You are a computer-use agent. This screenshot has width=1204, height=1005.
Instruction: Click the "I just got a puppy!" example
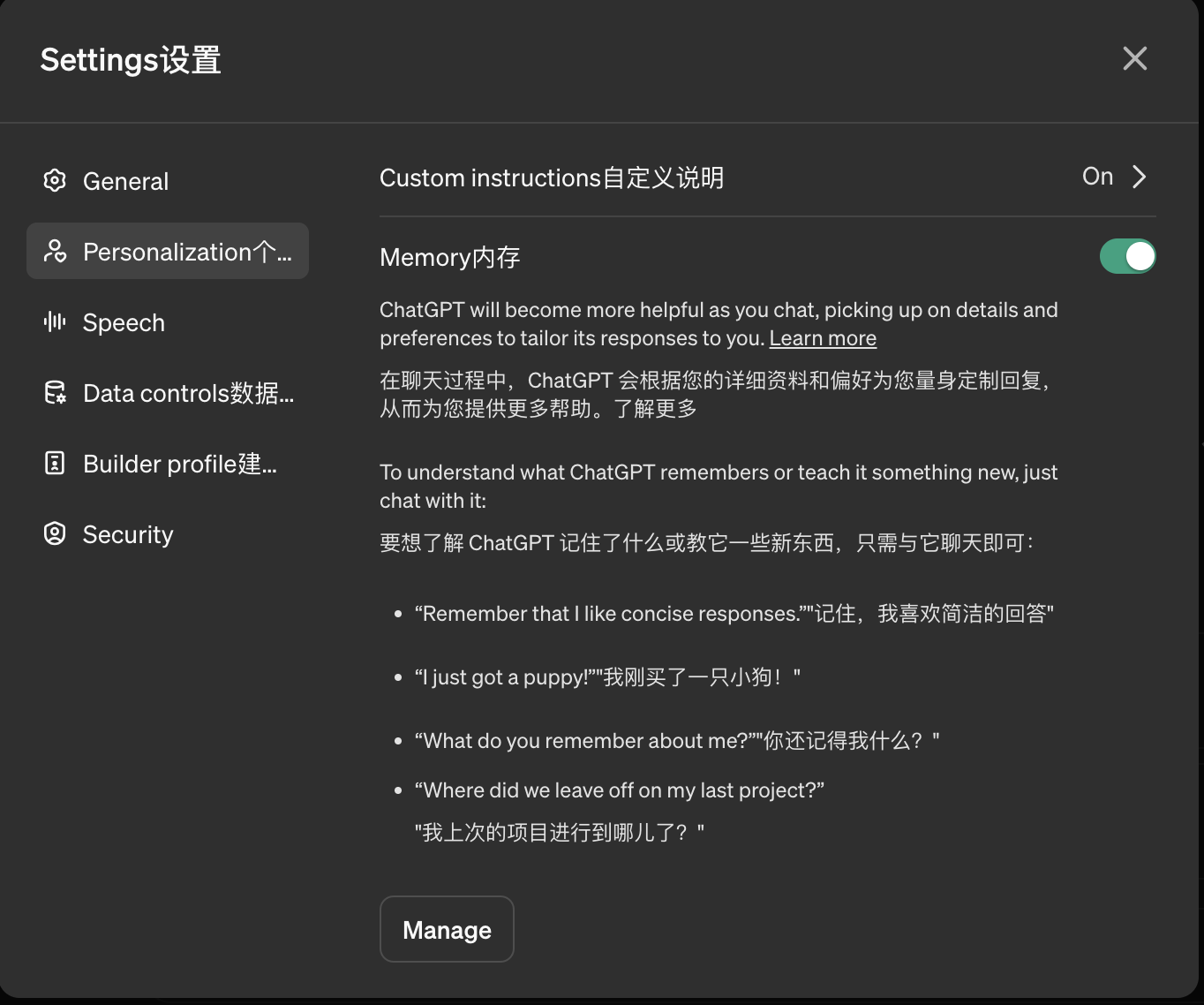607,676
